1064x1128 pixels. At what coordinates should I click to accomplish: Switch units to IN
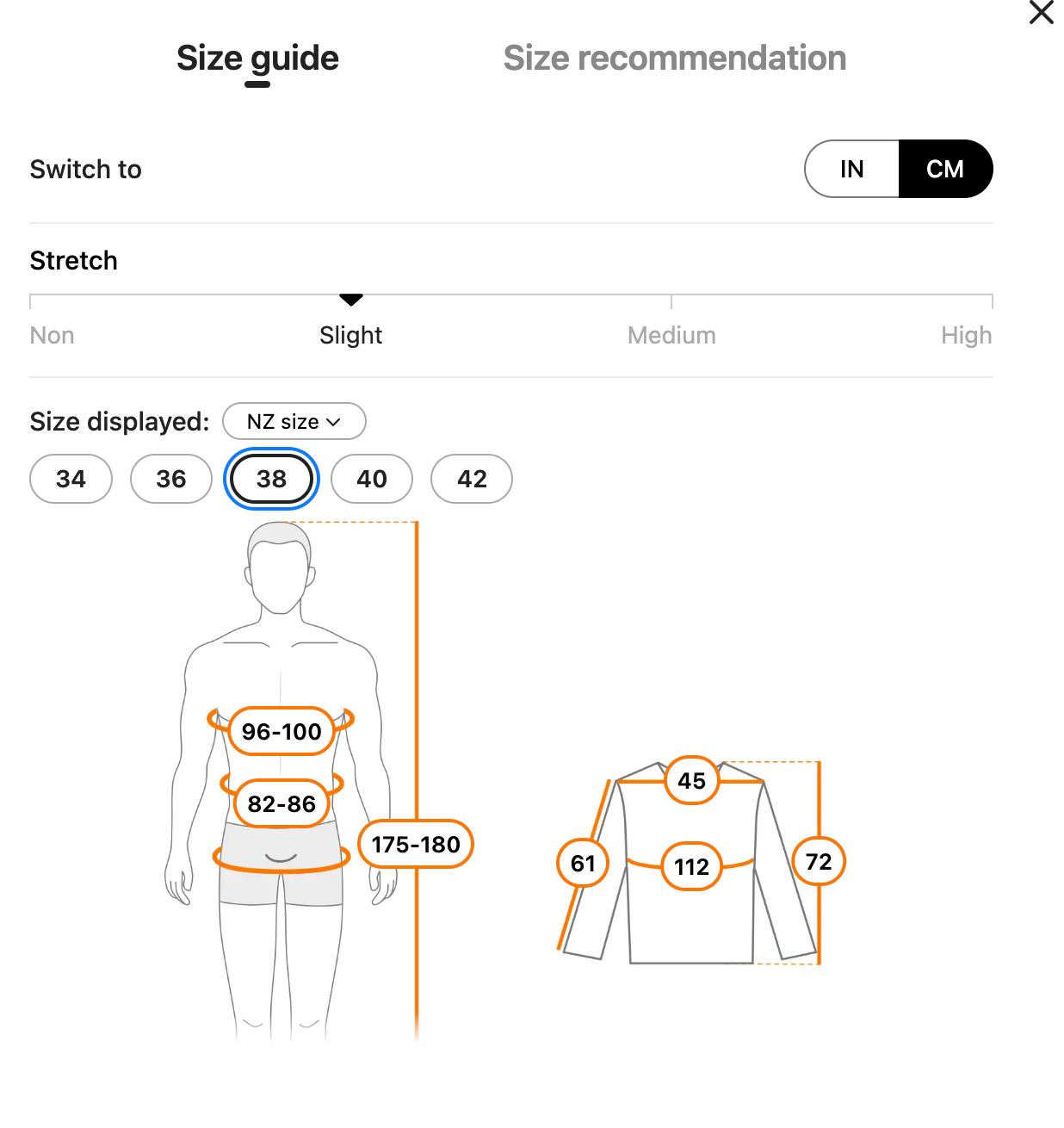pyautogui.click(x=851, y=169)
